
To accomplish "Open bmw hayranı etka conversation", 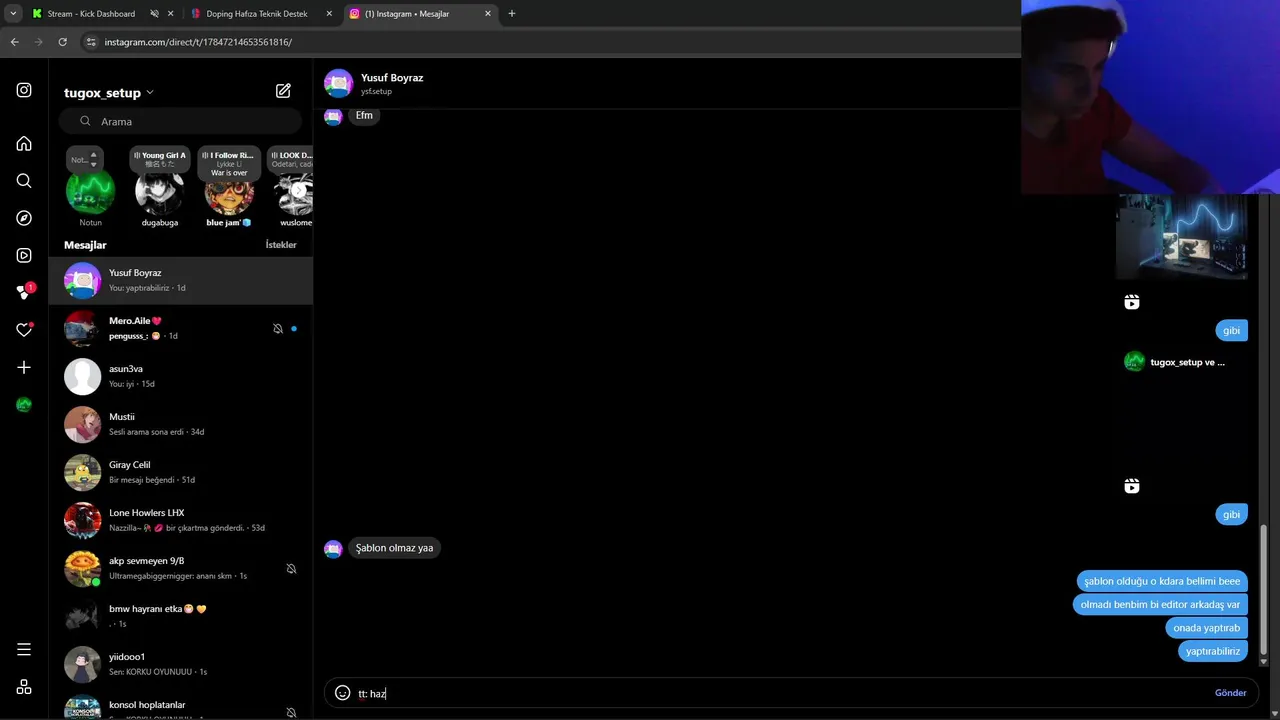I will coord(181,616).
